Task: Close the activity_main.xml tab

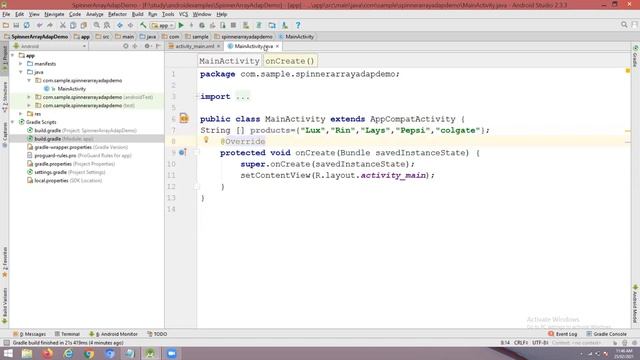Action: (218, 46)
